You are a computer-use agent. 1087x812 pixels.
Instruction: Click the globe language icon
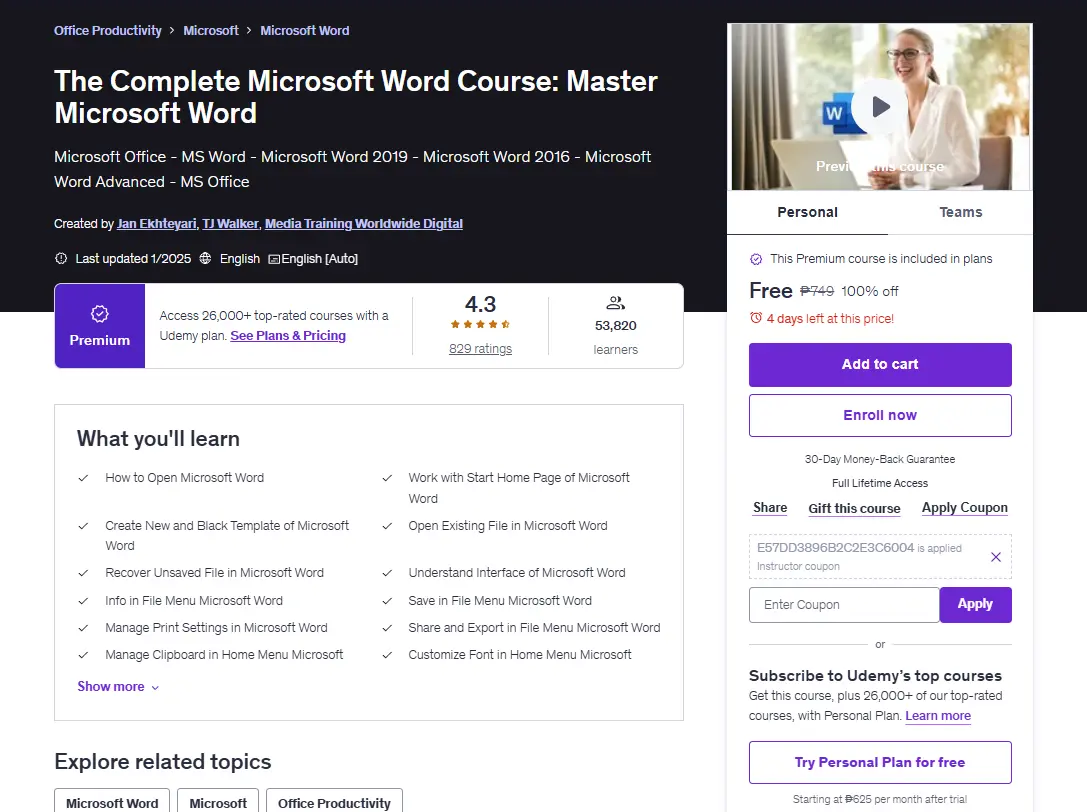(x=205, y=259)
